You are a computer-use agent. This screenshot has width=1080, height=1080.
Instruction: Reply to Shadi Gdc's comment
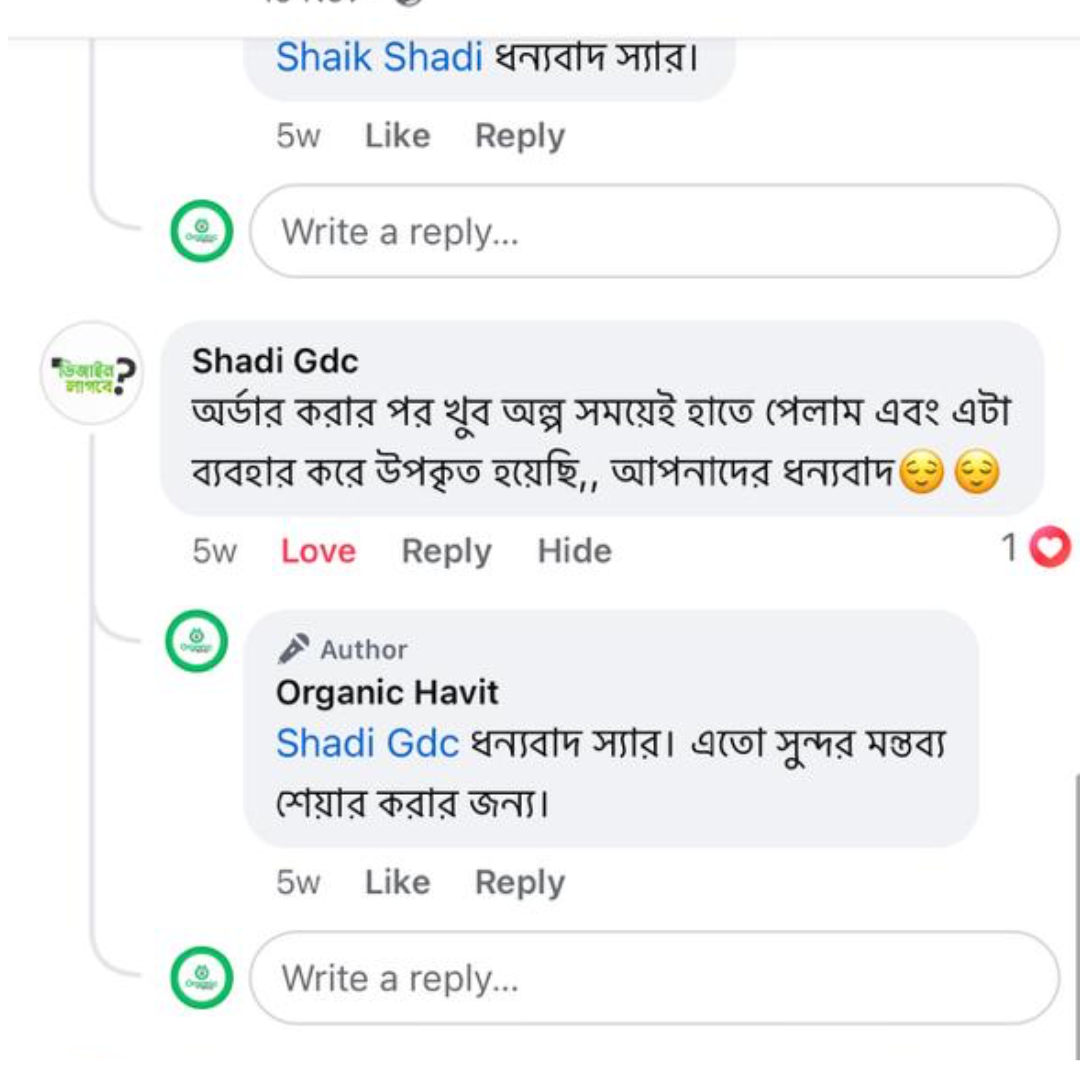click(x=446, y=551)
